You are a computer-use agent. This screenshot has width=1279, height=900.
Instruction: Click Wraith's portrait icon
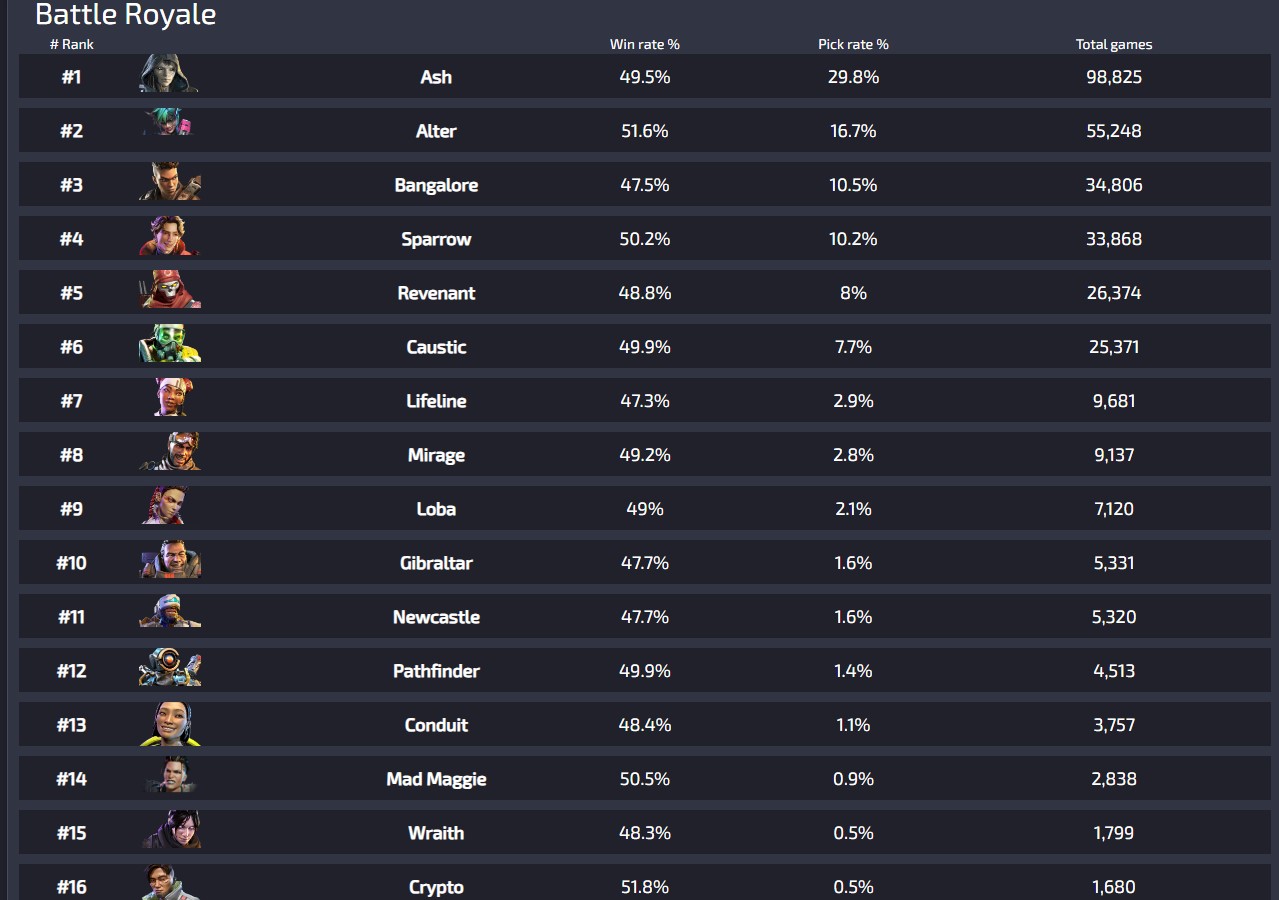(x=171, y=830)
